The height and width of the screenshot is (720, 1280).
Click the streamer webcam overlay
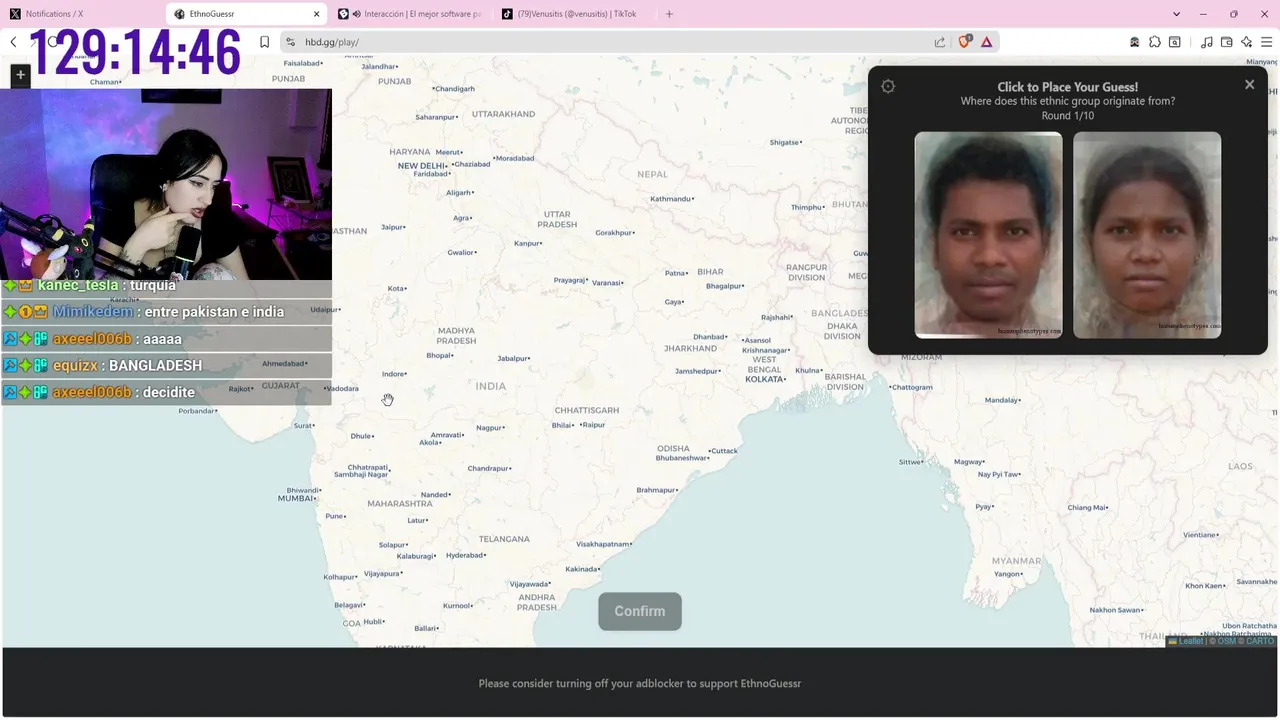(166, 184)
